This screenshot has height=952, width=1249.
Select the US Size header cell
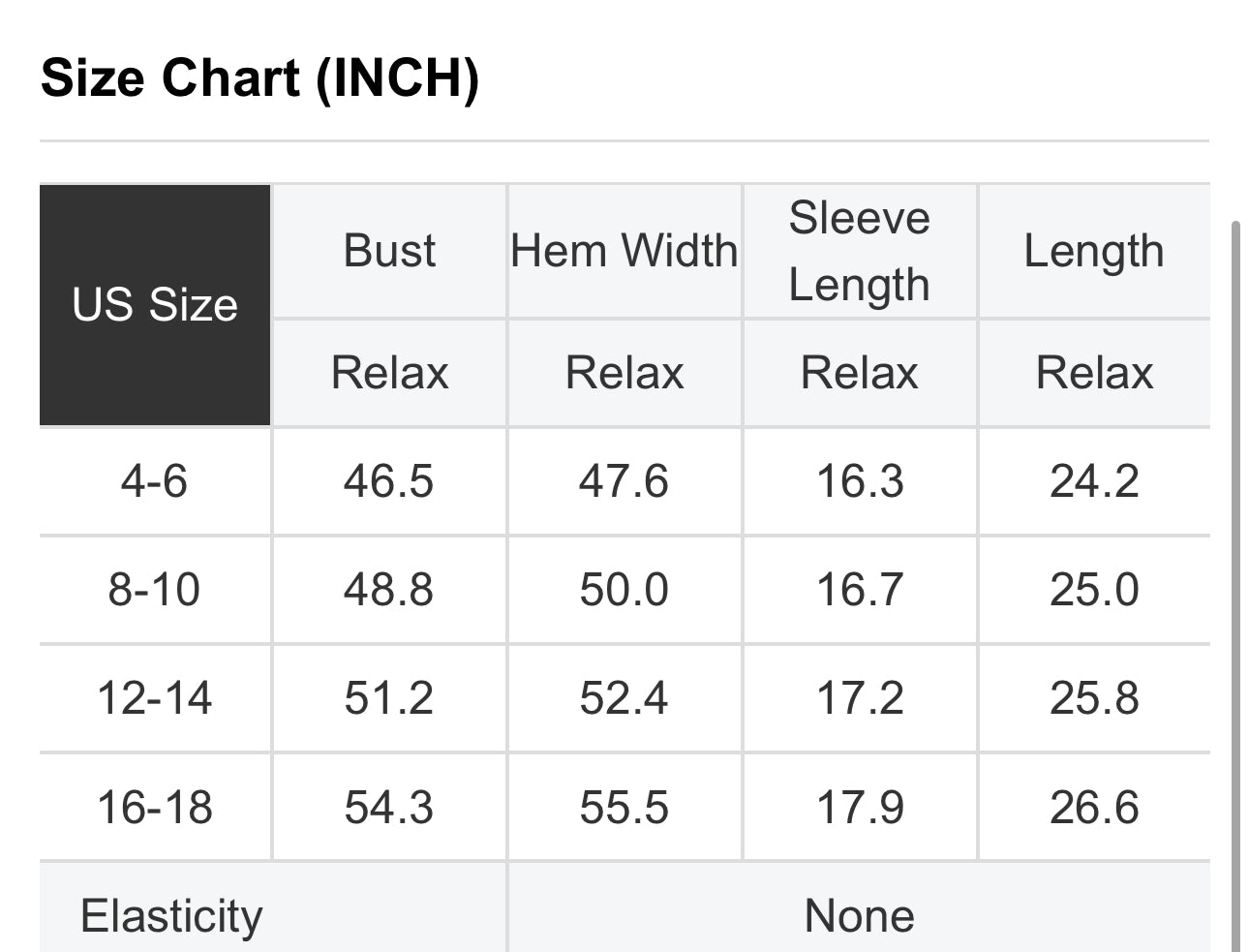point(155,305)
